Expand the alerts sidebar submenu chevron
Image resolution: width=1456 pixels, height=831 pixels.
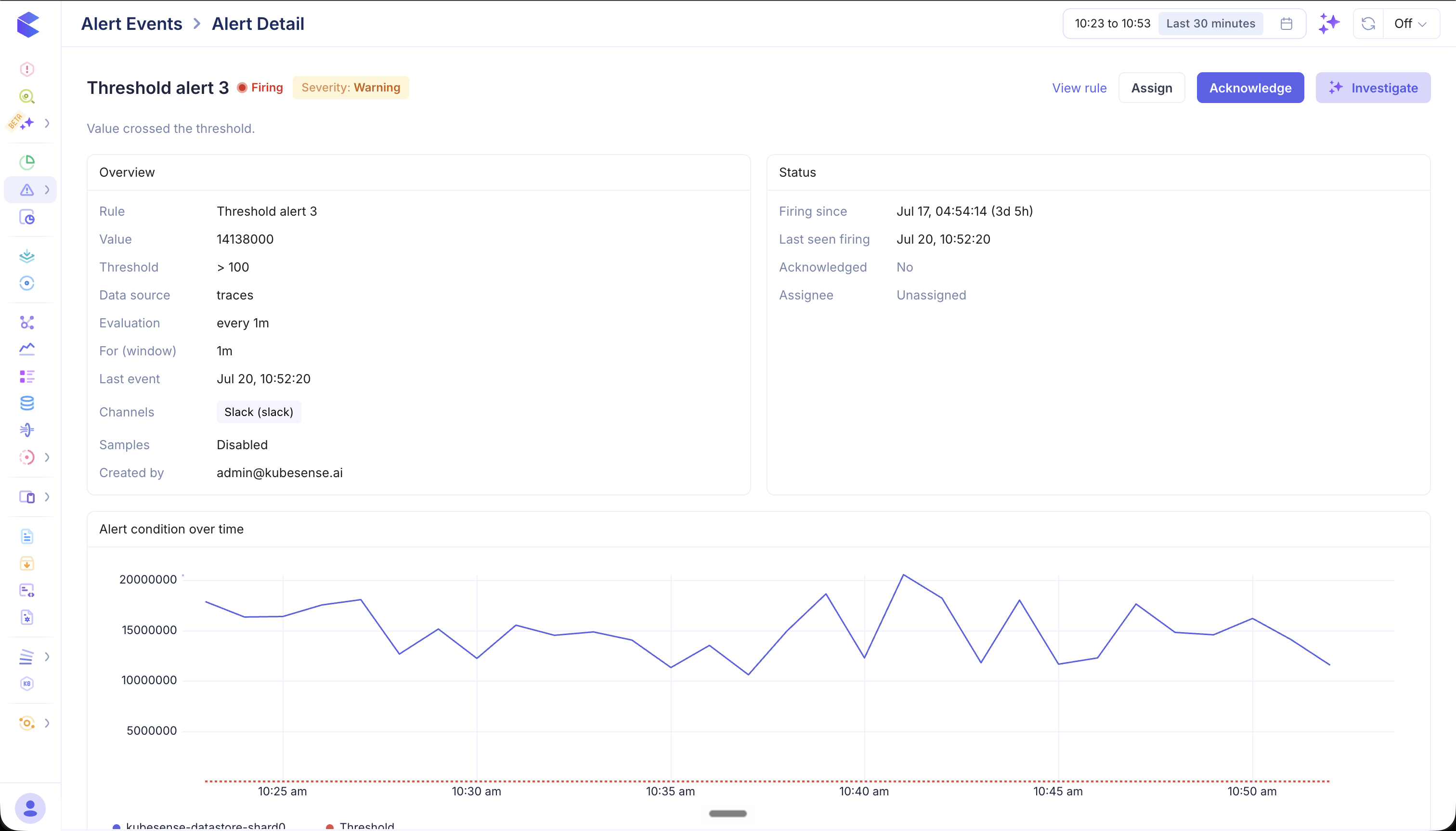(47, 190)
